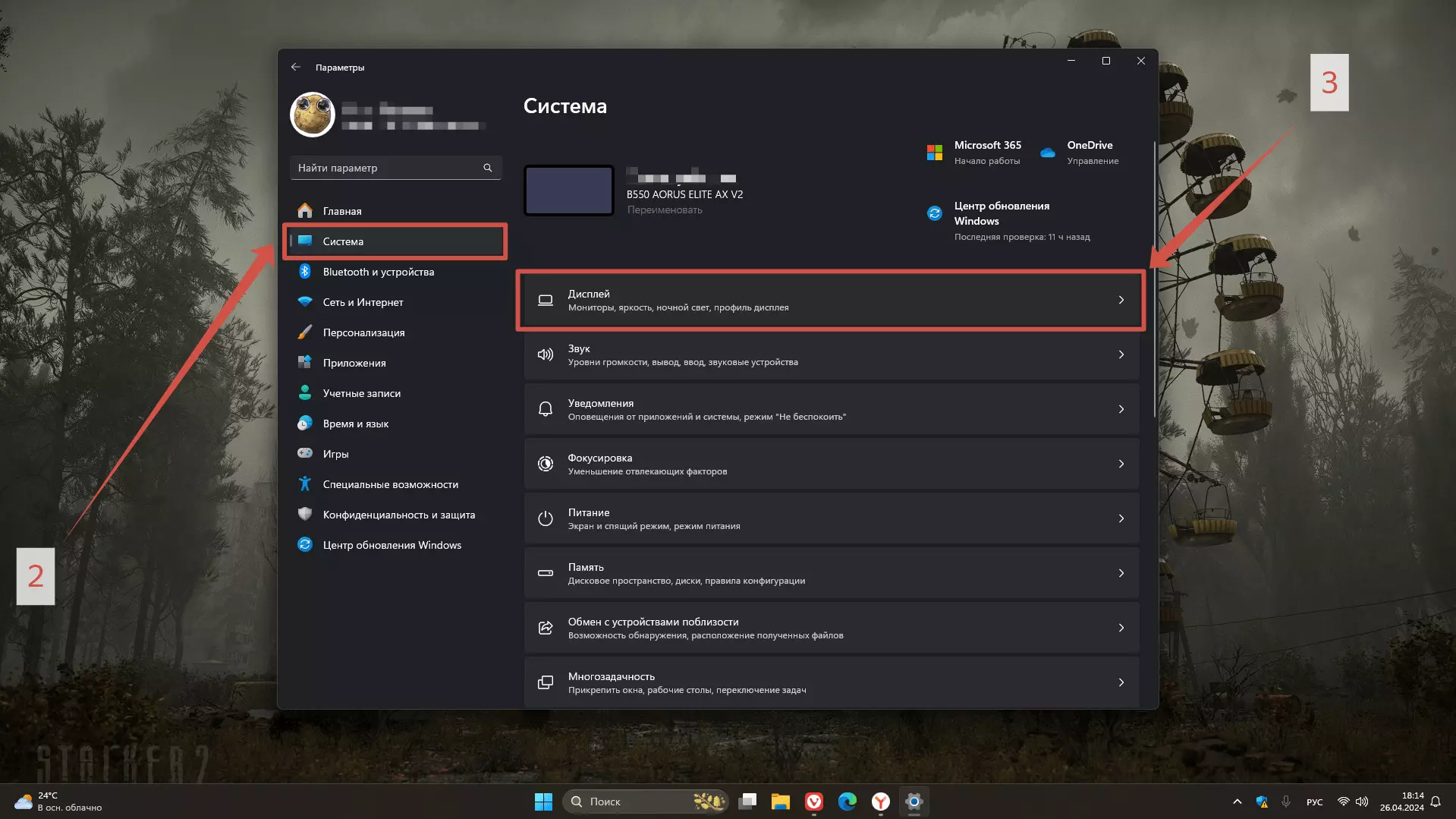Click the Уведомления bell icon

[546, 409]
